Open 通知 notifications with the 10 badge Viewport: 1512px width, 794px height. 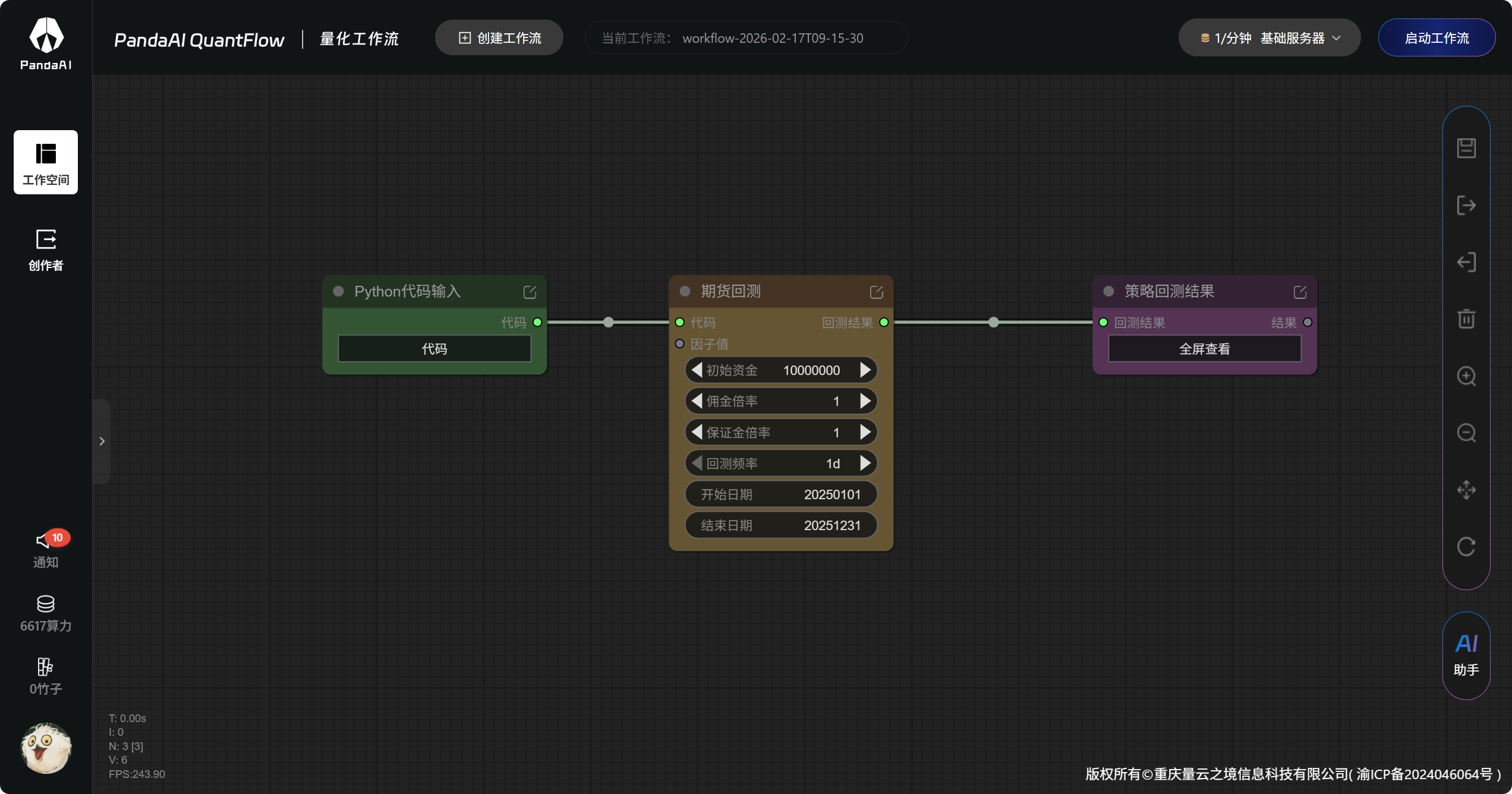tap(46, 549)
